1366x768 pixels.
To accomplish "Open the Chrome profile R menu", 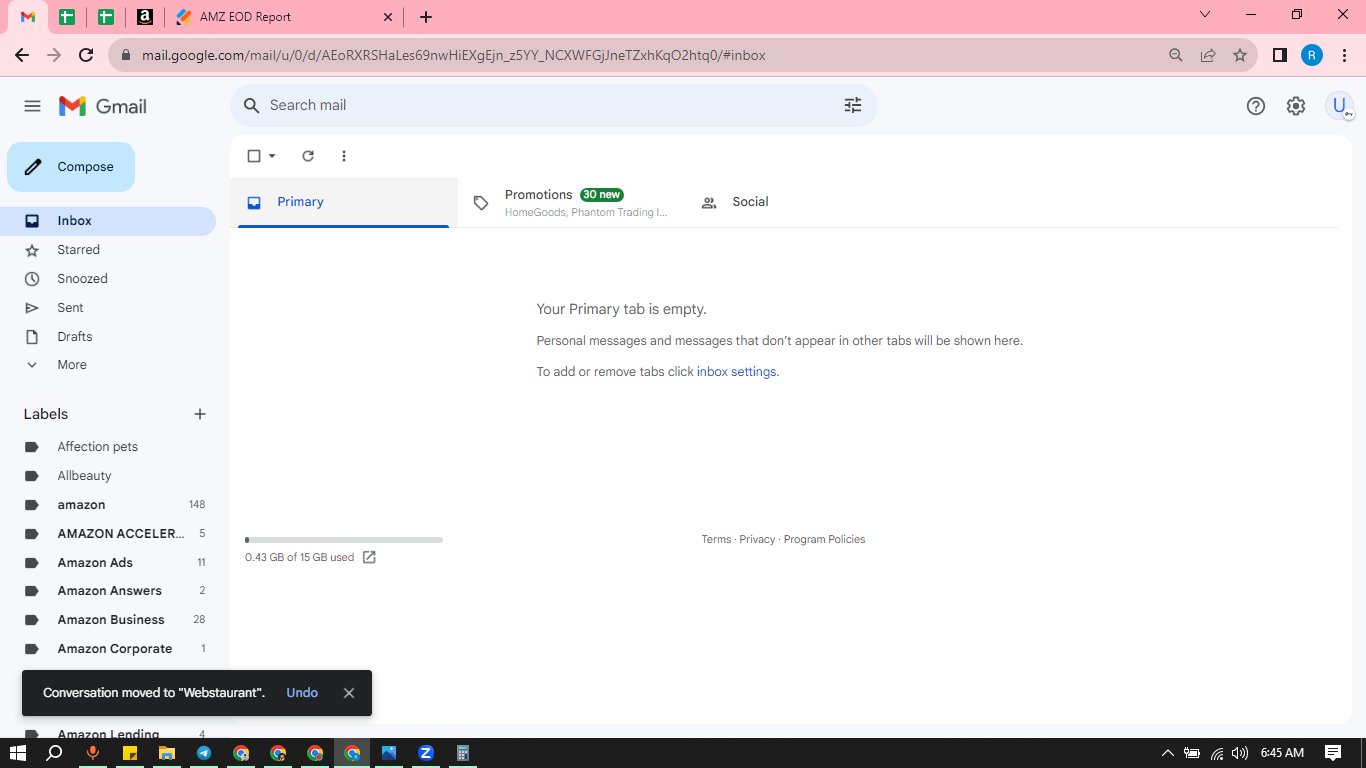I will tap(1312, 55).
